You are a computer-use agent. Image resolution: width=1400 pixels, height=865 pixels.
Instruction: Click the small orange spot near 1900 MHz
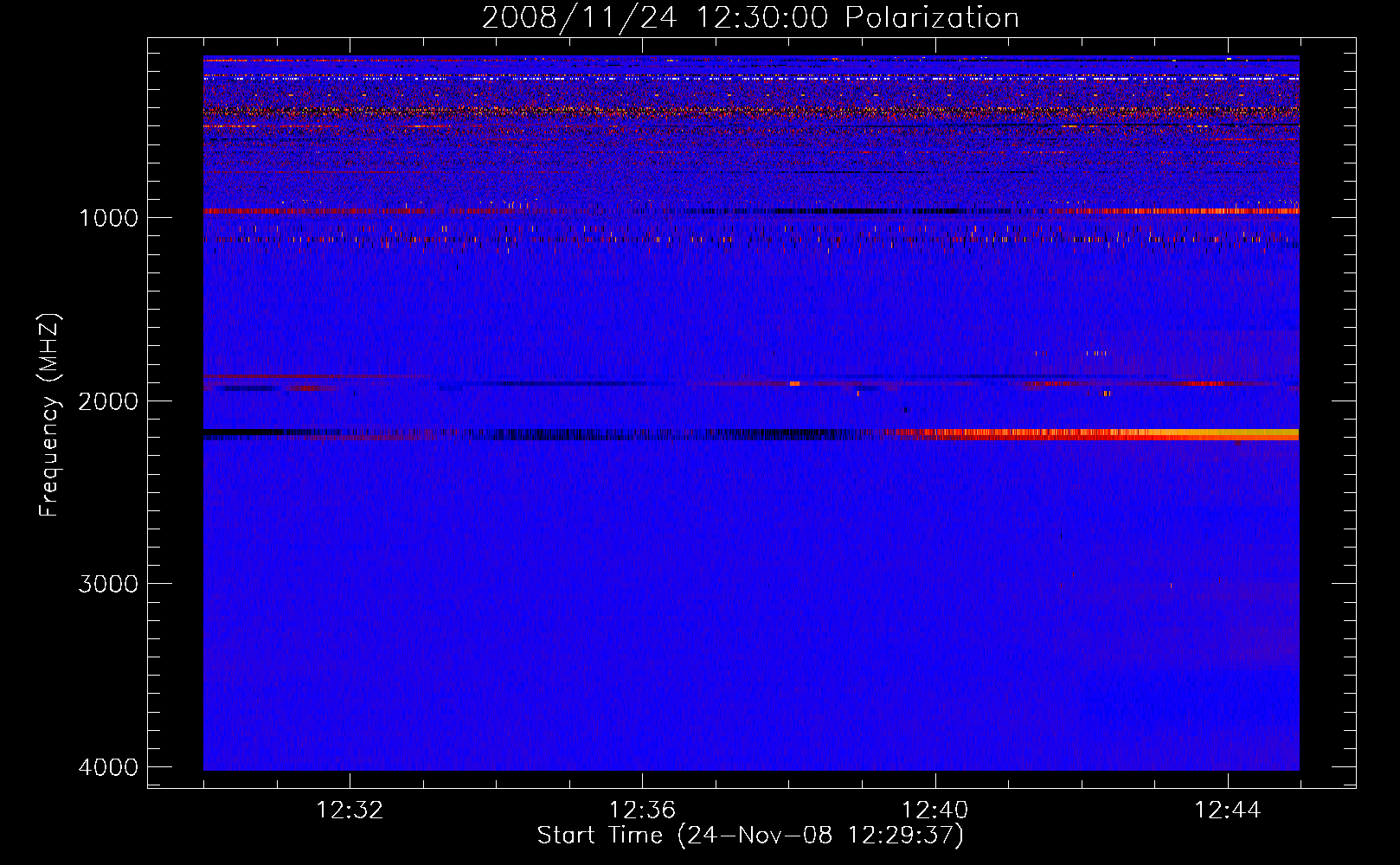click(794, 383)
